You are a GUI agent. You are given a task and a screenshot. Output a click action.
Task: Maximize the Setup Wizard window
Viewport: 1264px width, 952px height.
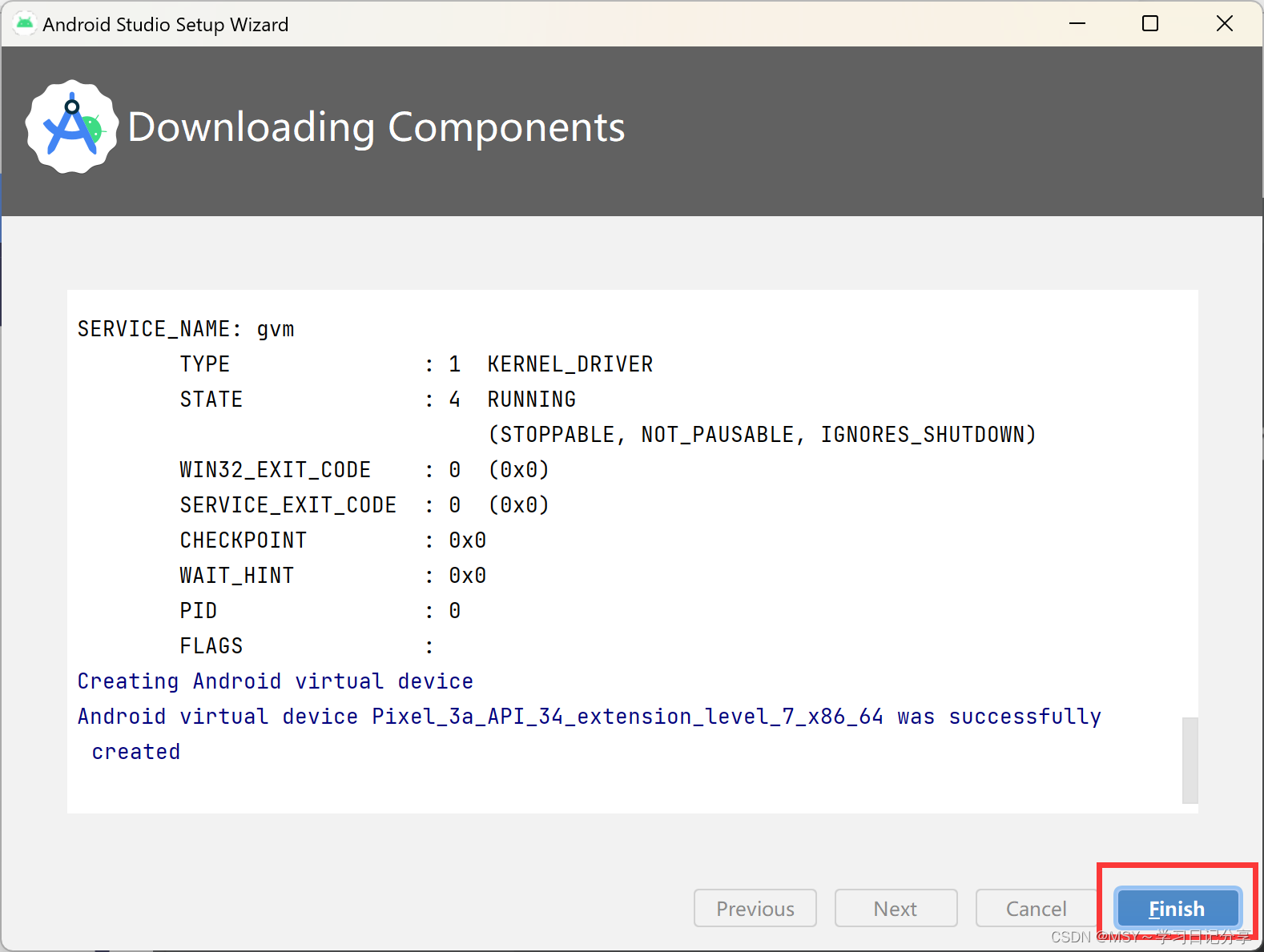[1150, 23]
